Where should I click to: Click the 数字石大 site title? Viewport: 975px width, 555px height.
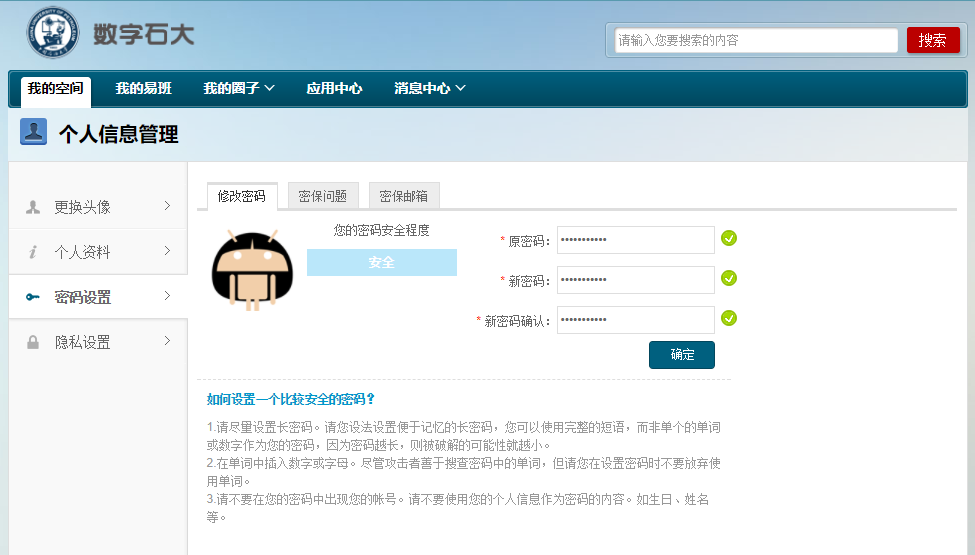point(144,35)
